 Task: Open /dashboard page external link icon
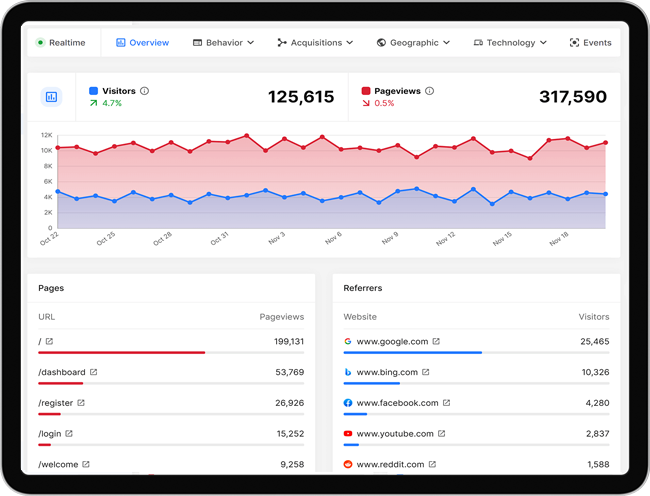[x=94, y=372]
